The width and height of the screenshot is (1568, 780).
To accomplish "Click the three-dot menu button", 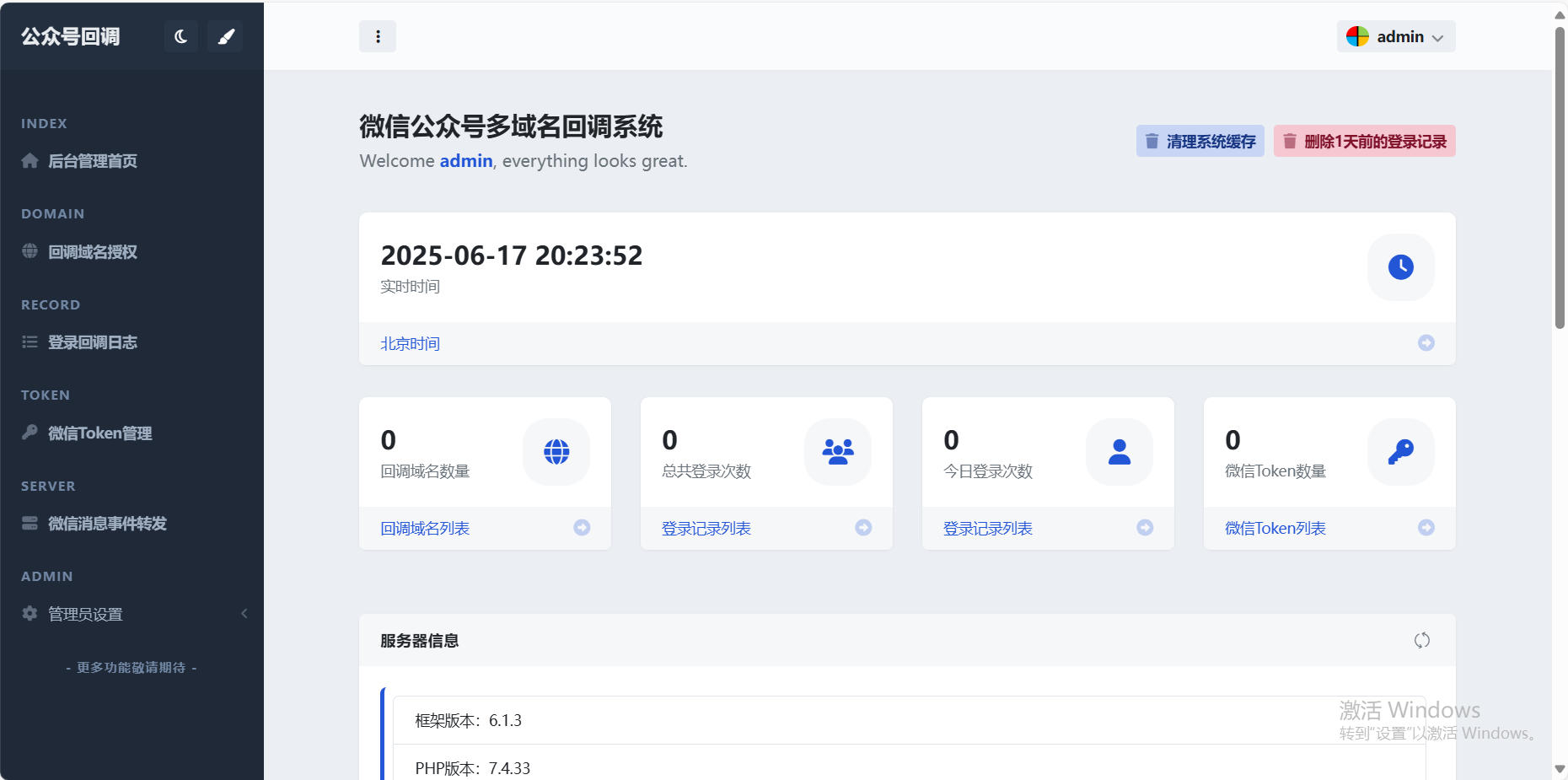I will coord(378,36).
